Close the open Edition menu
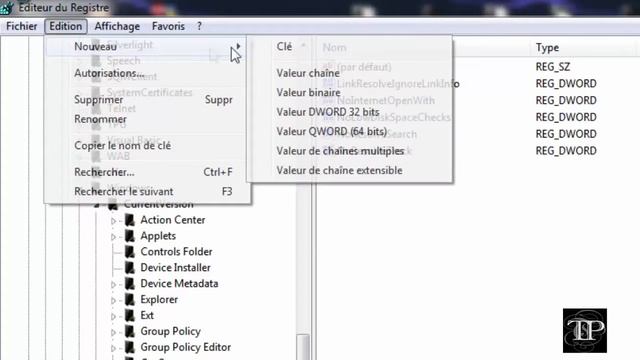640x360 pixels. point(66,27)
